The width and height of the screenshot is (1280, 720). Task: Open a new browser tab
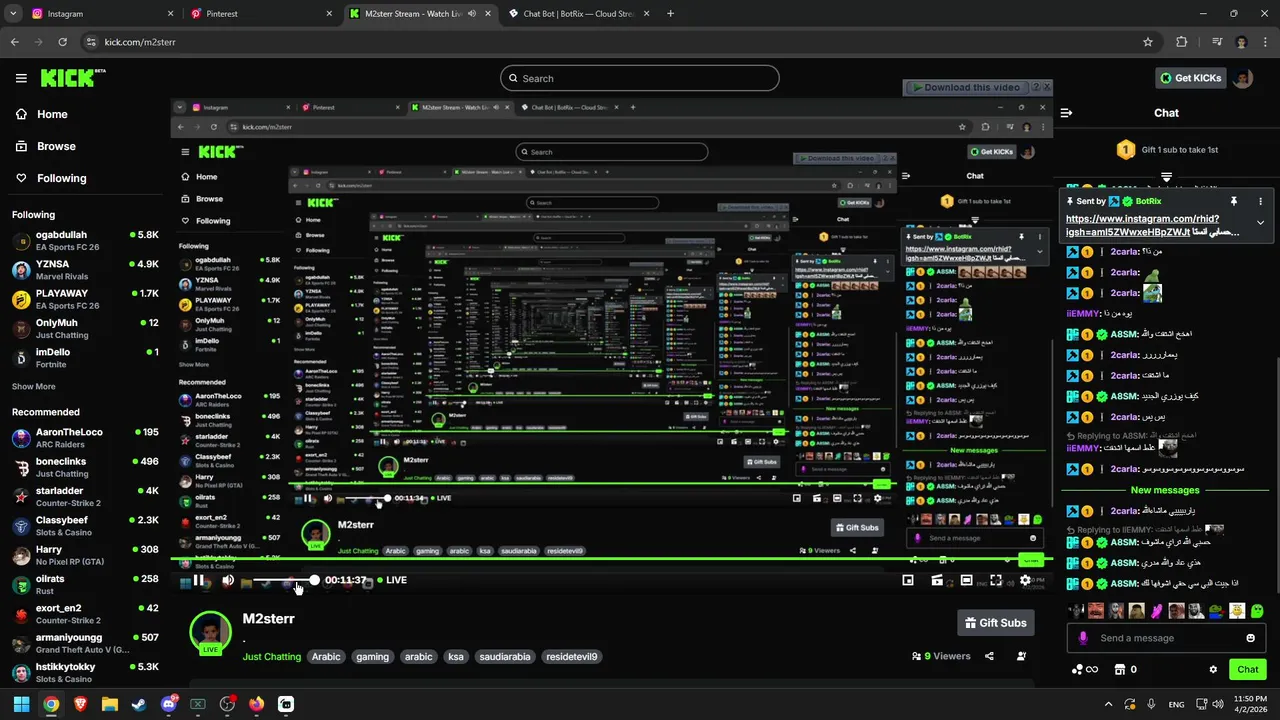[x=670, y=14]
